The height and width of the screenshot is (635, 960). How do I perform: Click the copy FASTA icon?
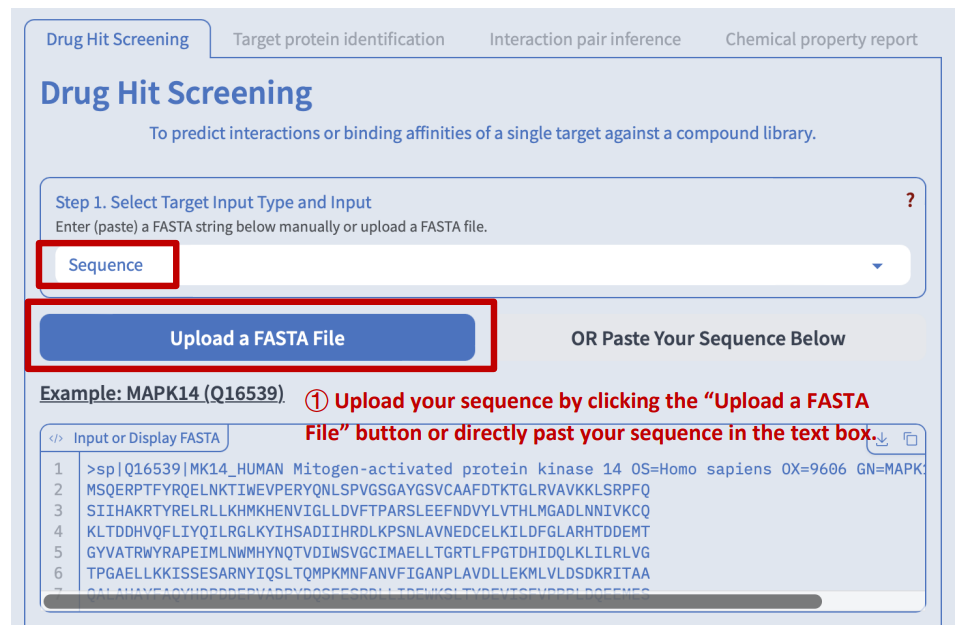tap(910, 439)
